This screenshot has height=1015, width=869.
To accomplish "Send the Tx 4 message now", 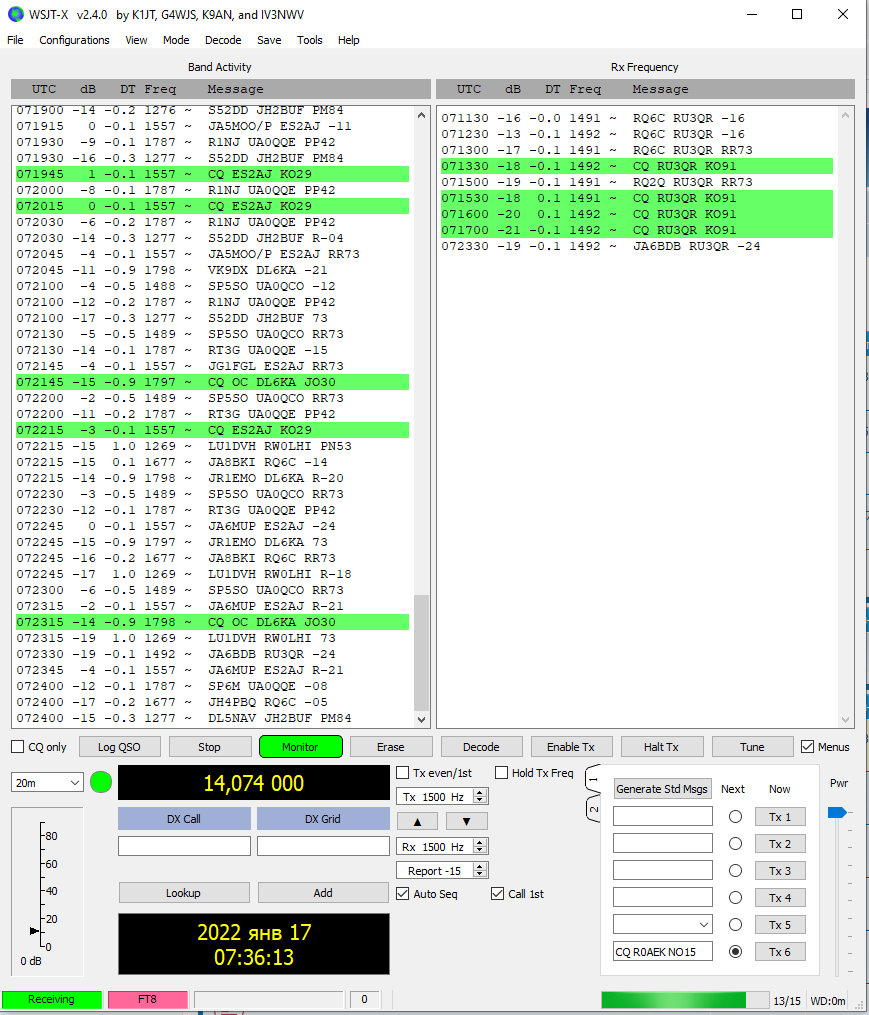I will pos(780,898).
